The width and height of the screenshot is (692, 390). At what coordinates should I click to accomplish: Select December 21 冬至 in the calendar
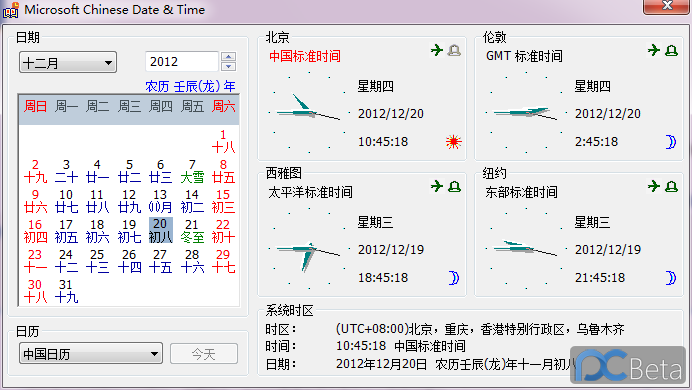192,231
